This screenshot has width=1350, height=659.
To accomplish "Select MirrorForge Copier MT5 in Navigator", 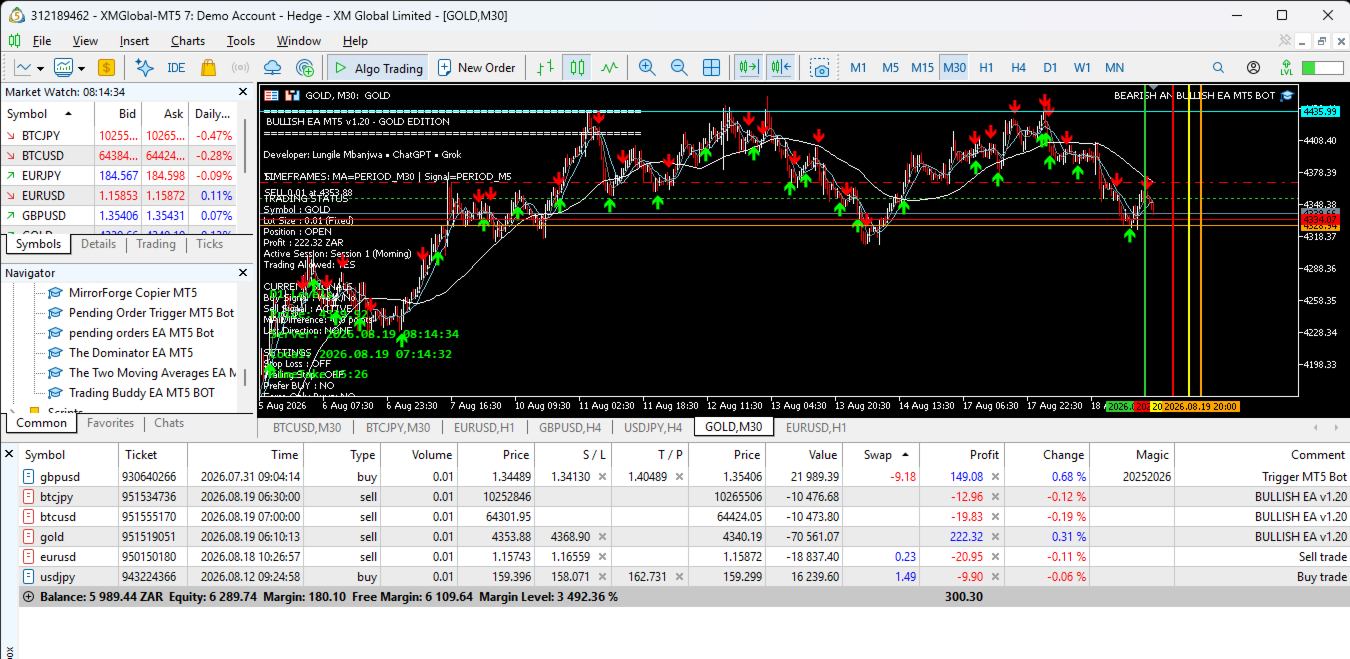I will click(133, 293).
